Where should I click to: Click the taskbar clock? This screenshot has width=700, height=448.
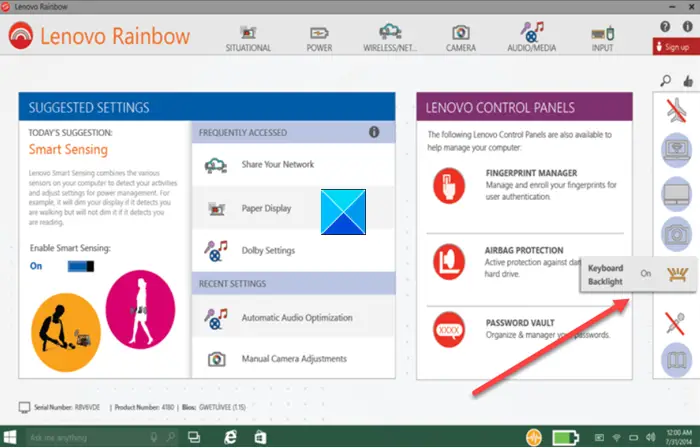coord(679,437)
